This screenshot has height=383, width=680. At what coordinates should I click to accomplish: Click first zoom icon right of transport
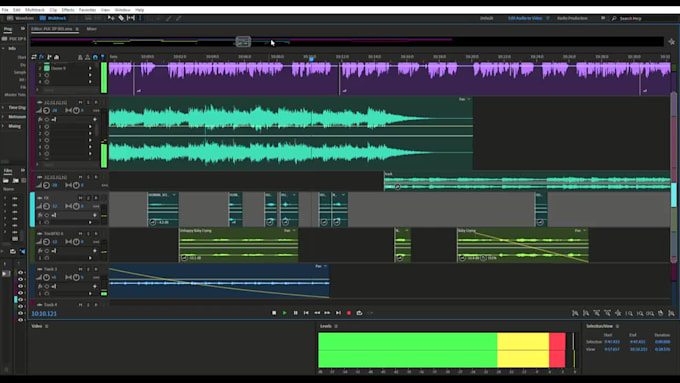click(x=575, y=313)
